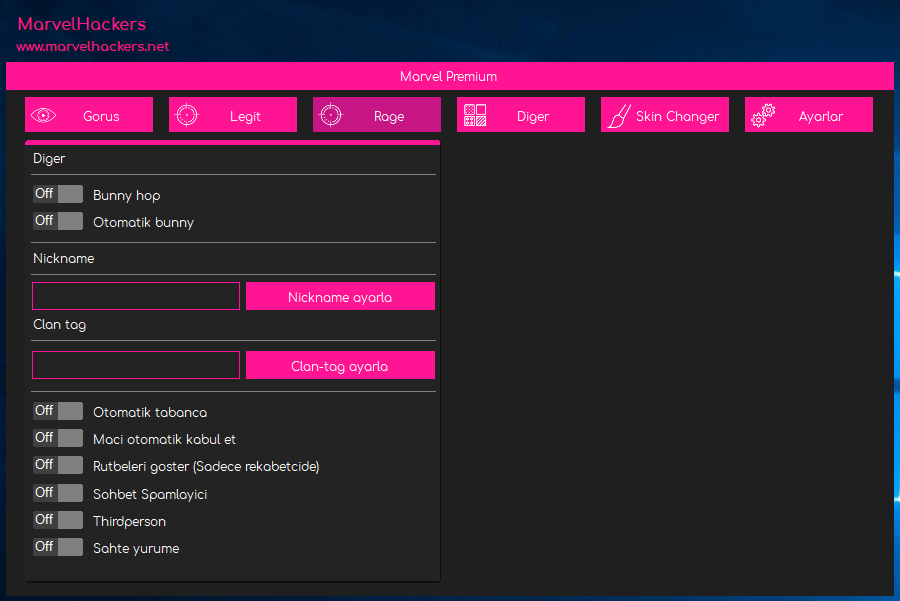Image resolution: width=900 pixels, height=601 pixels.
Task: Click 'Rutbeleri goster (Sadece rekabetcide)' text
Action: pos(206,467)
